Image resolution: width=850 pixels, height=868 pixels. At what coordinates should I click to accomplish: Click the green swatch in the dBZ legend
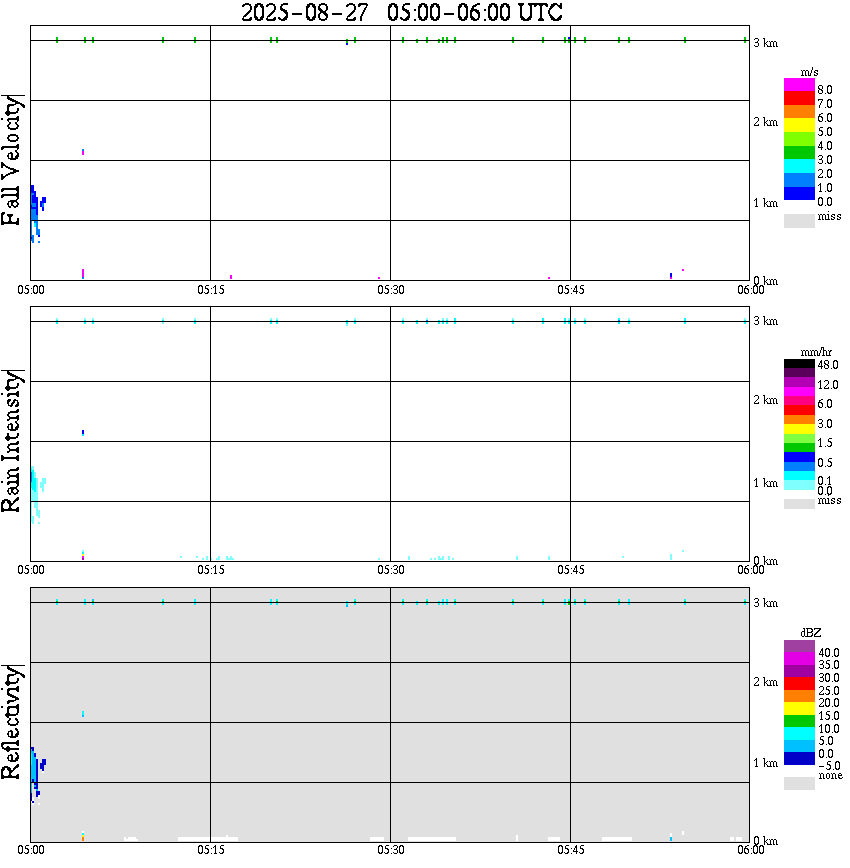799,721
